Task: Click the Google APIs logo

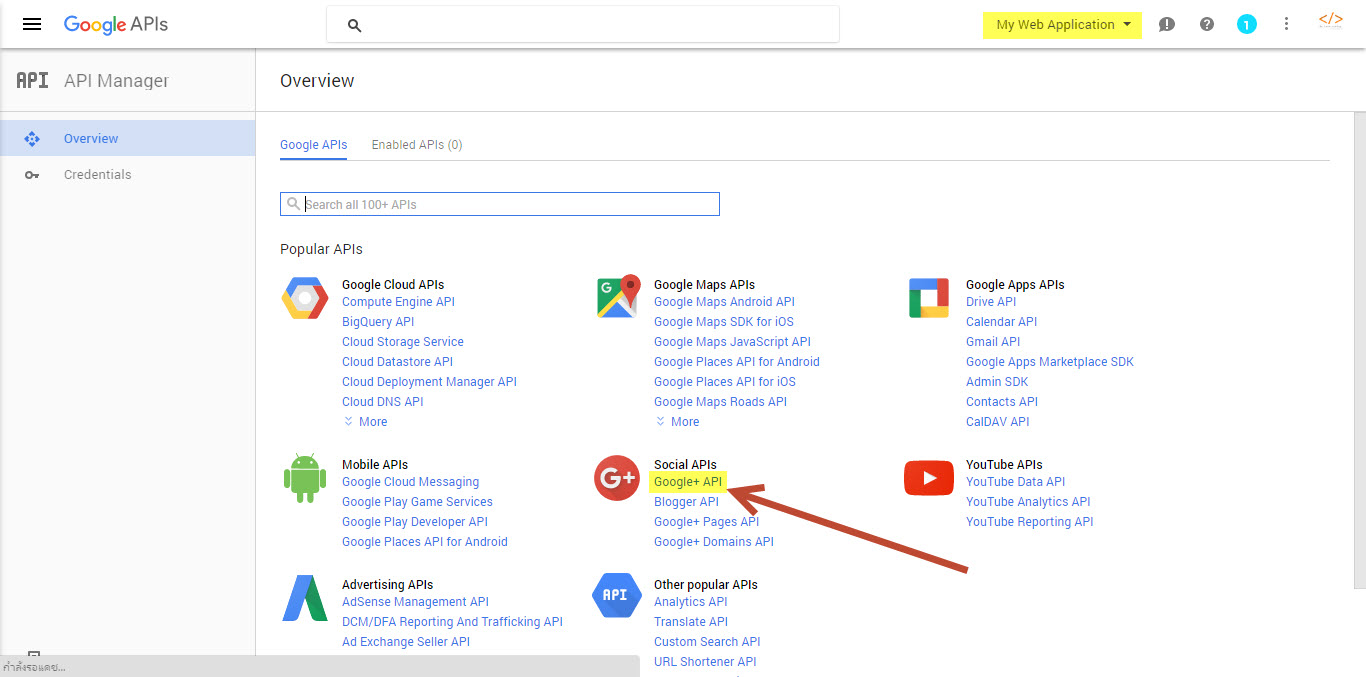Action: (116, 25)
